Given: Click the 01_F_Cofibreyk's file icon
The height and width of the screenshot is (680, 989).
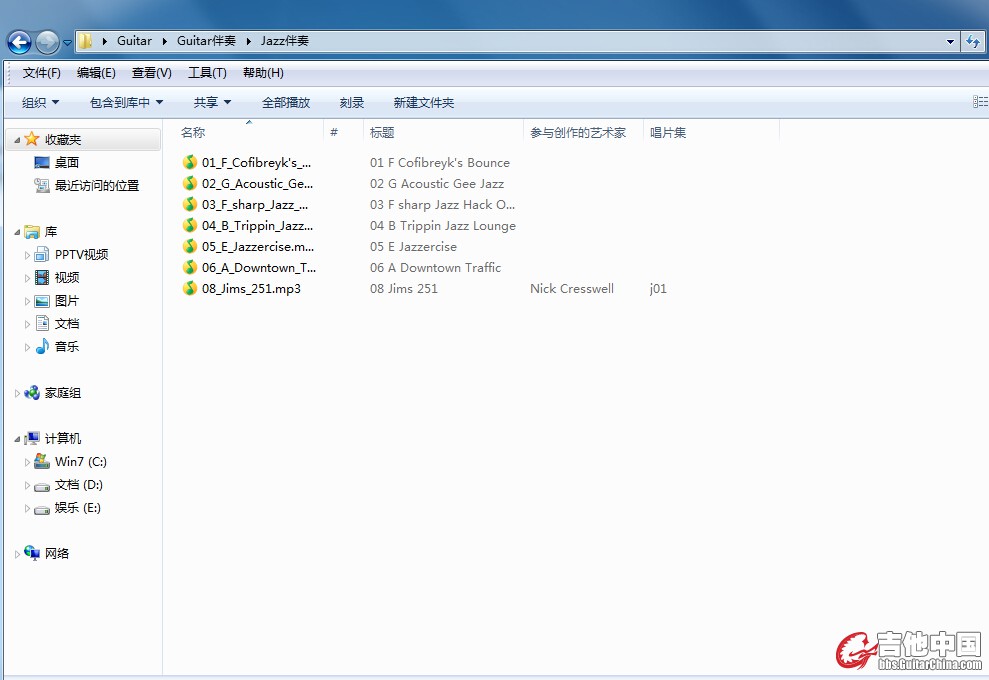Looking at the screenshot, I should coord(190,162).
